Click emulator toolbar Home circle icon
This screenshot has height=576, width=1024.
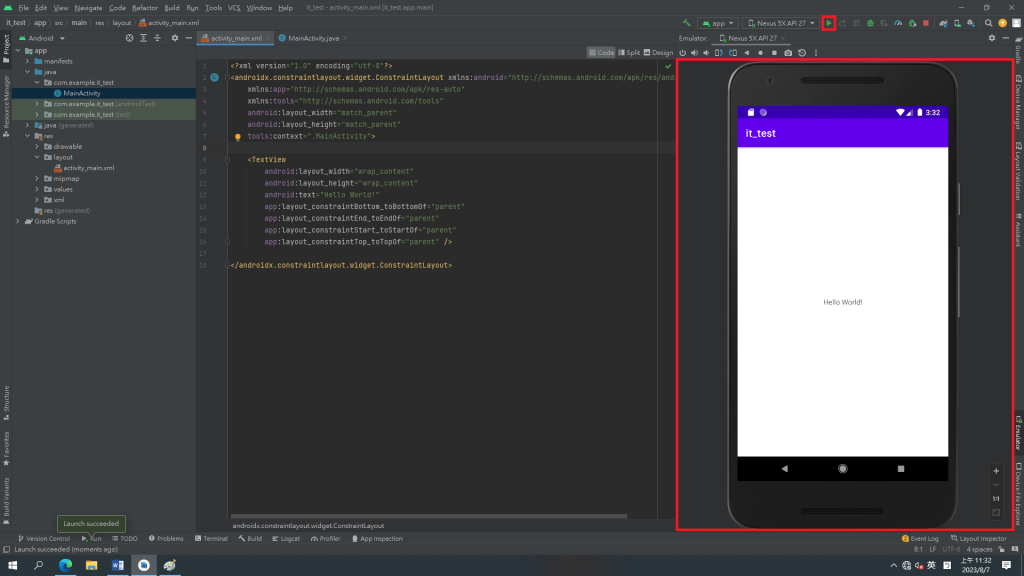click(760, 53)
